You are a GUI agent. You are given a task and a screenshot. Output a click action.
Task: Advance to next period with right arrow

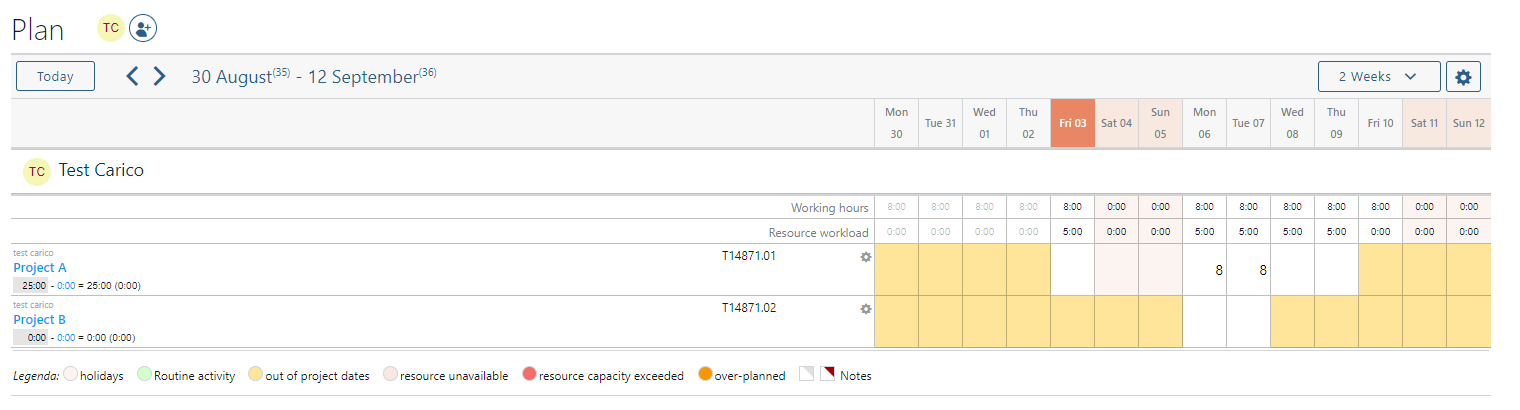point(159,76)
